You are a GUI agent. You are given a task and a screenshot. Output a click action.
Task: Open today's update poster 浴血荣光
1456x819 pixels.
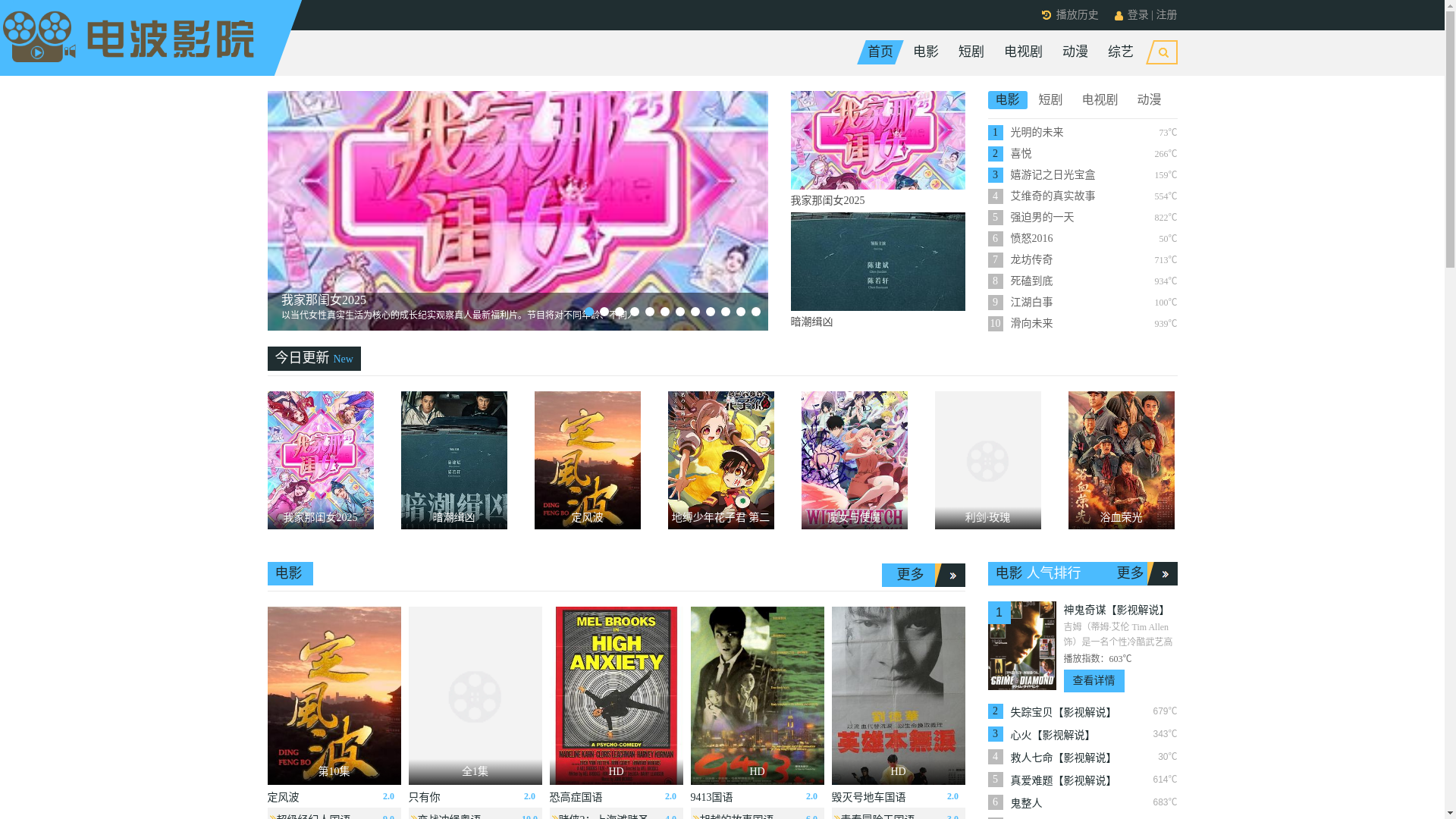(1122, 460)
